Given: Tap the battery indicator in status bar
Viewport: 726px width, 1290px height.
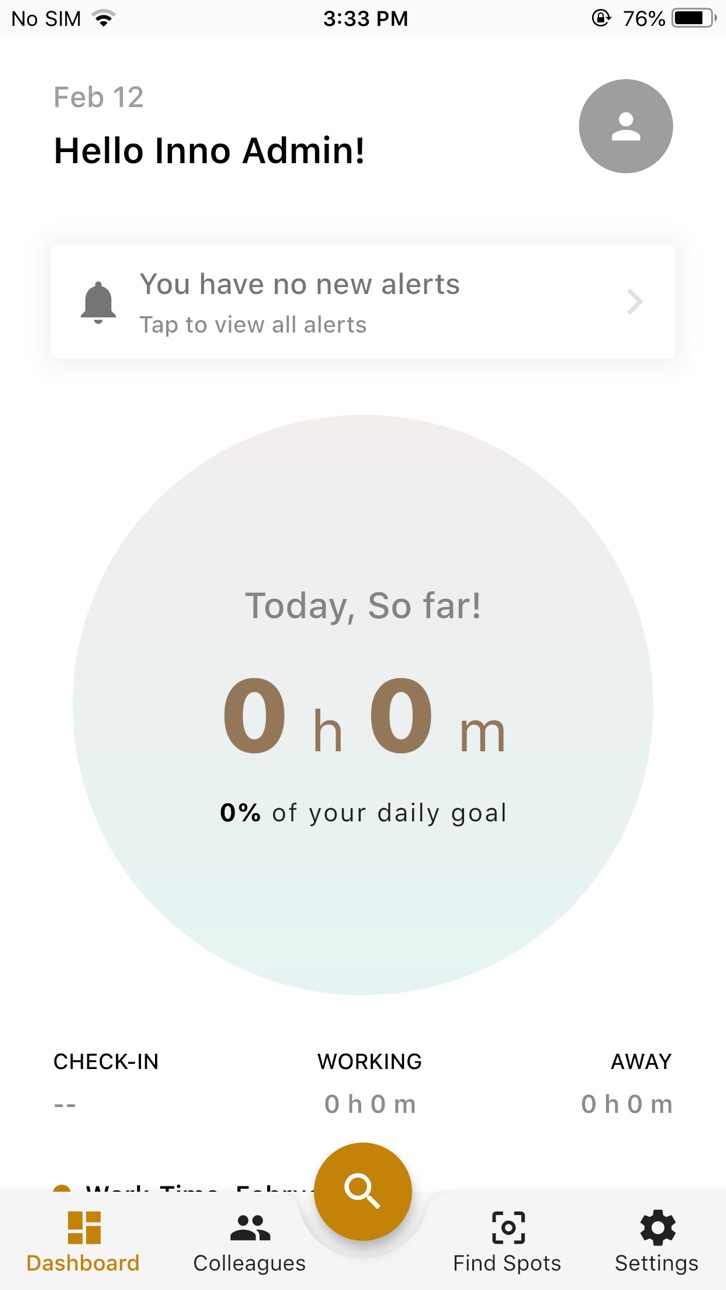Looking at the screenshot, I should pyautogui.click(x=693, y=18).
